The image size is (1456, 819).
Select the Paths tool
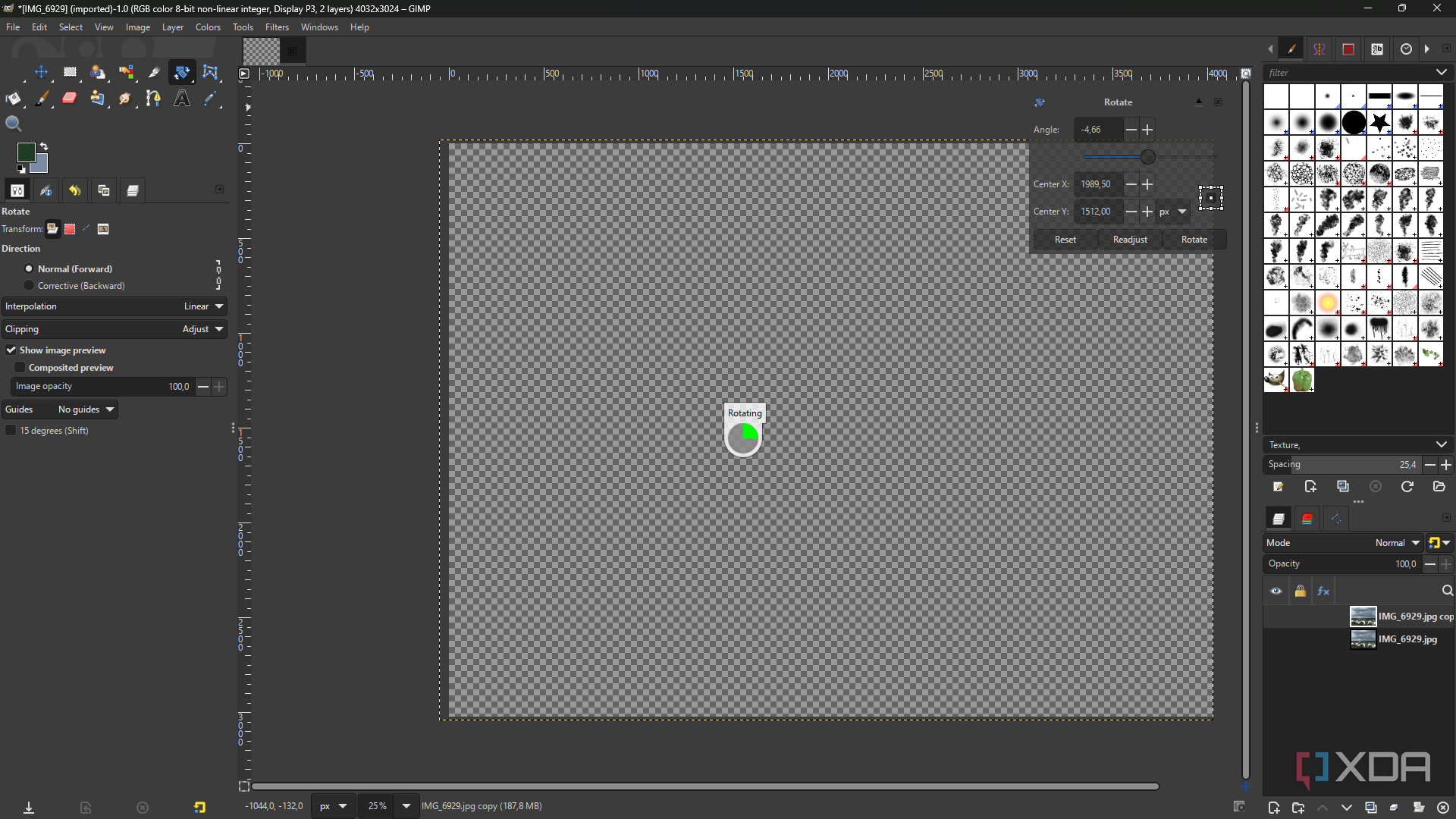(x=154, y=99)
